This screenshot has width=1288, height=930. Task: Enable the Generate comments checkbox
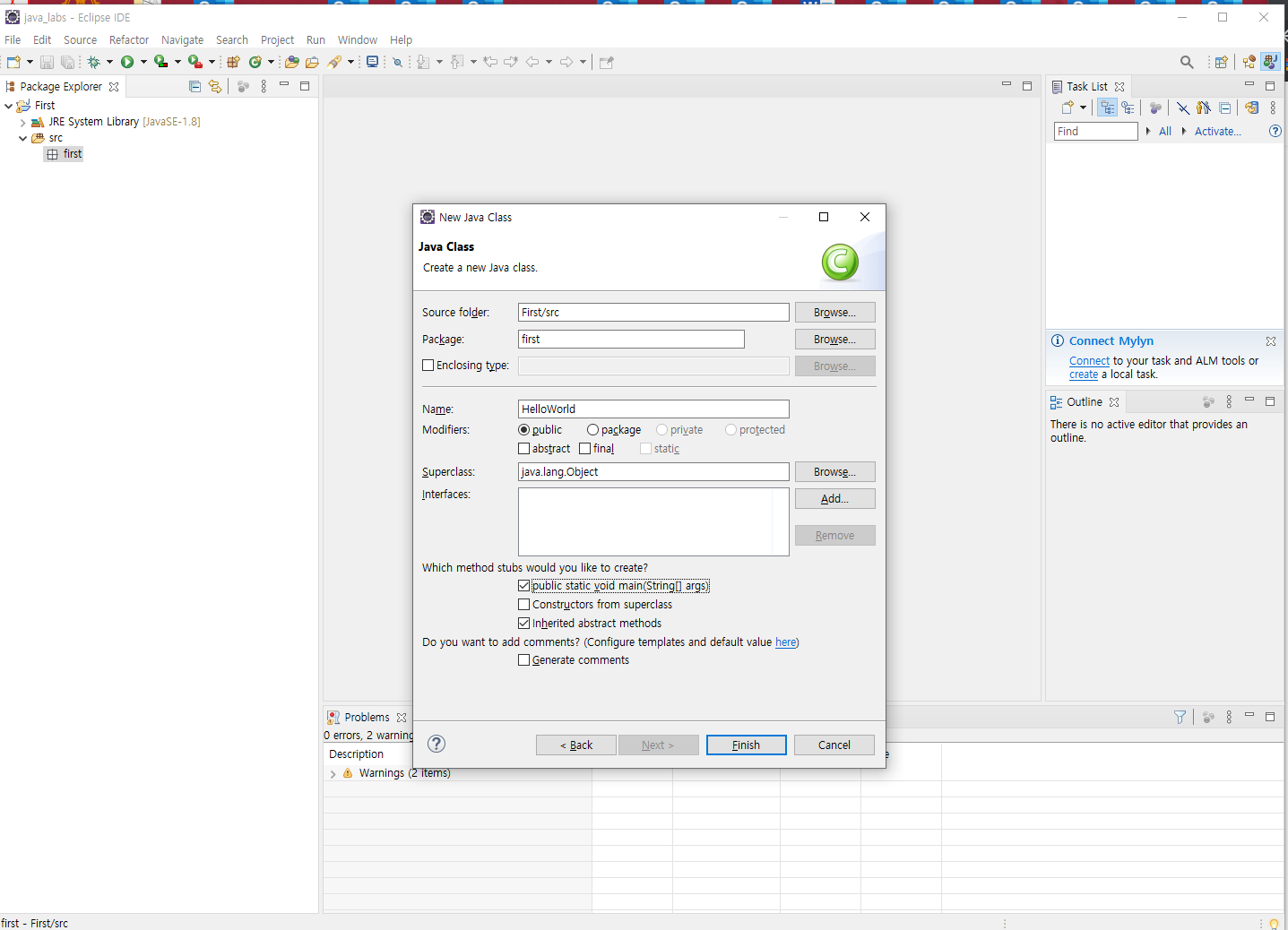pos(524,660)
